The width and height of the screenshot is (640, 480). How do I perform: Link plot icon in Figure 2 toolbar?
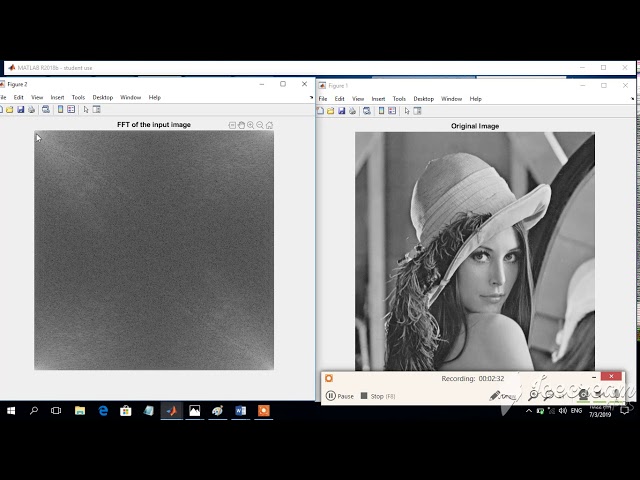click(46, 109)
